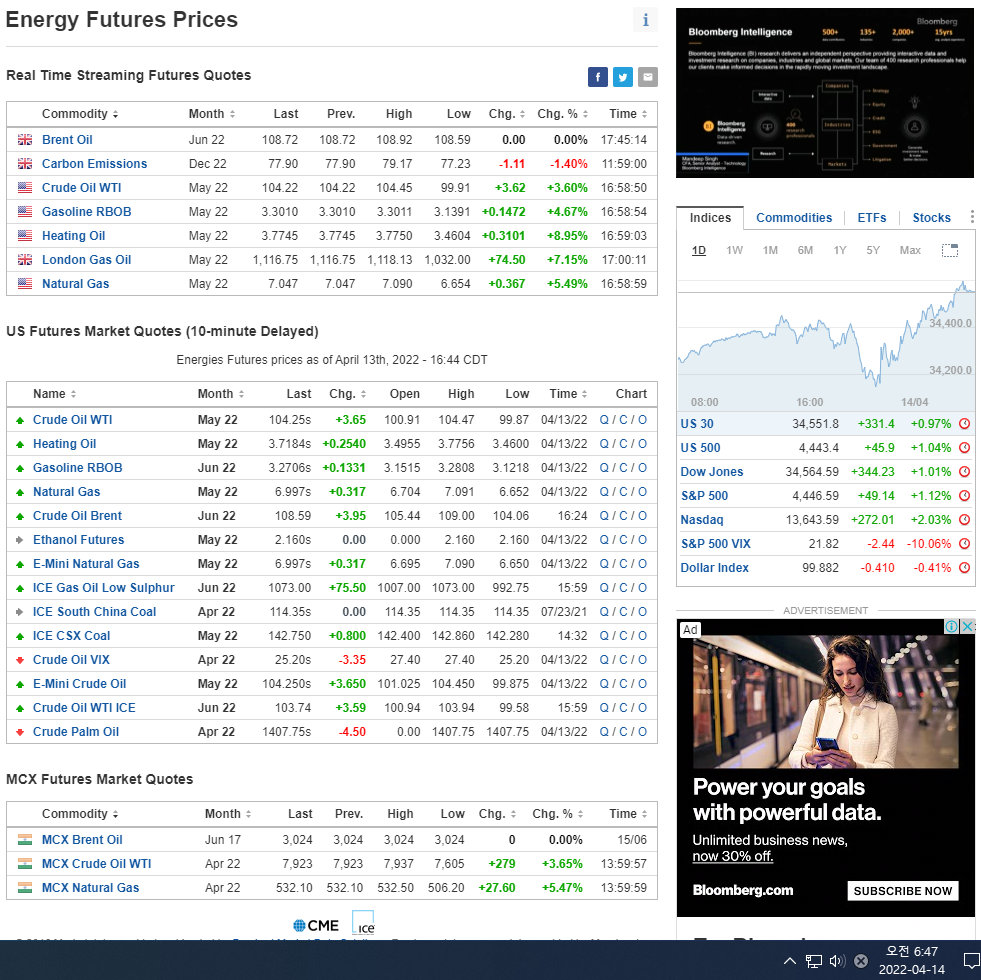
Task: Click the green up arrow beside Heating Oil
Action: 20,444
